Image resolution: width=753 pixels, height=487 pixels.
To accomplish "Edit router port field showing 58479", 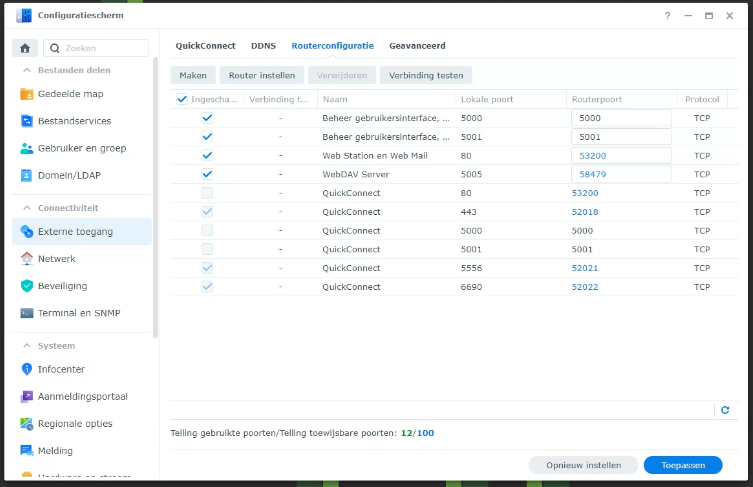I will click(x=621, y=174).
